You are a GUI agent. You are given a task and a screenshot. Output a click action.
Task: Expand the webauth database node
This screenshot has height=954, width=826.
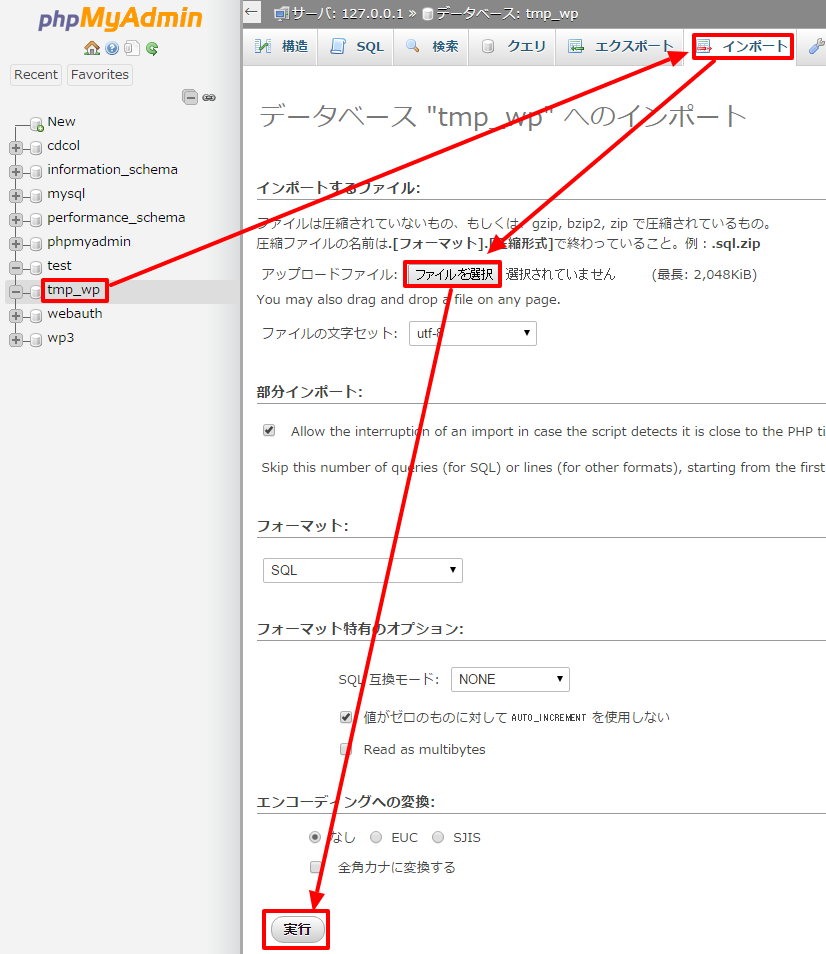point(16,316)
